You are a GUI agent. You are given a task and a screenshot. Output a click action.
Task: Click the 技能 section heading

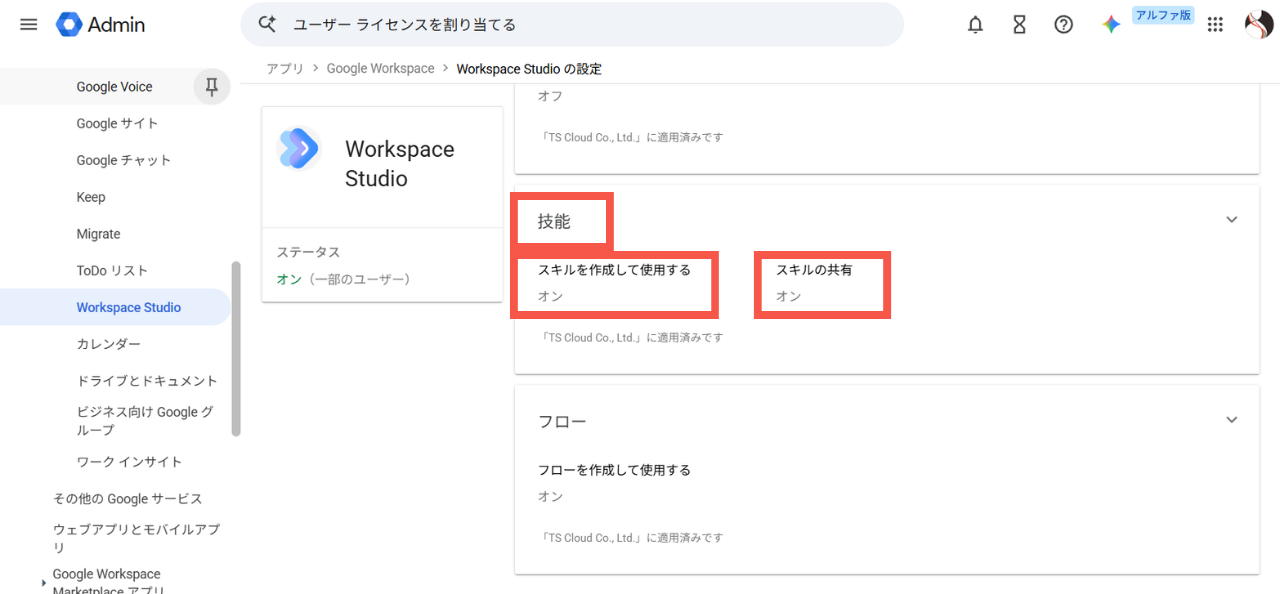[554, 222]
